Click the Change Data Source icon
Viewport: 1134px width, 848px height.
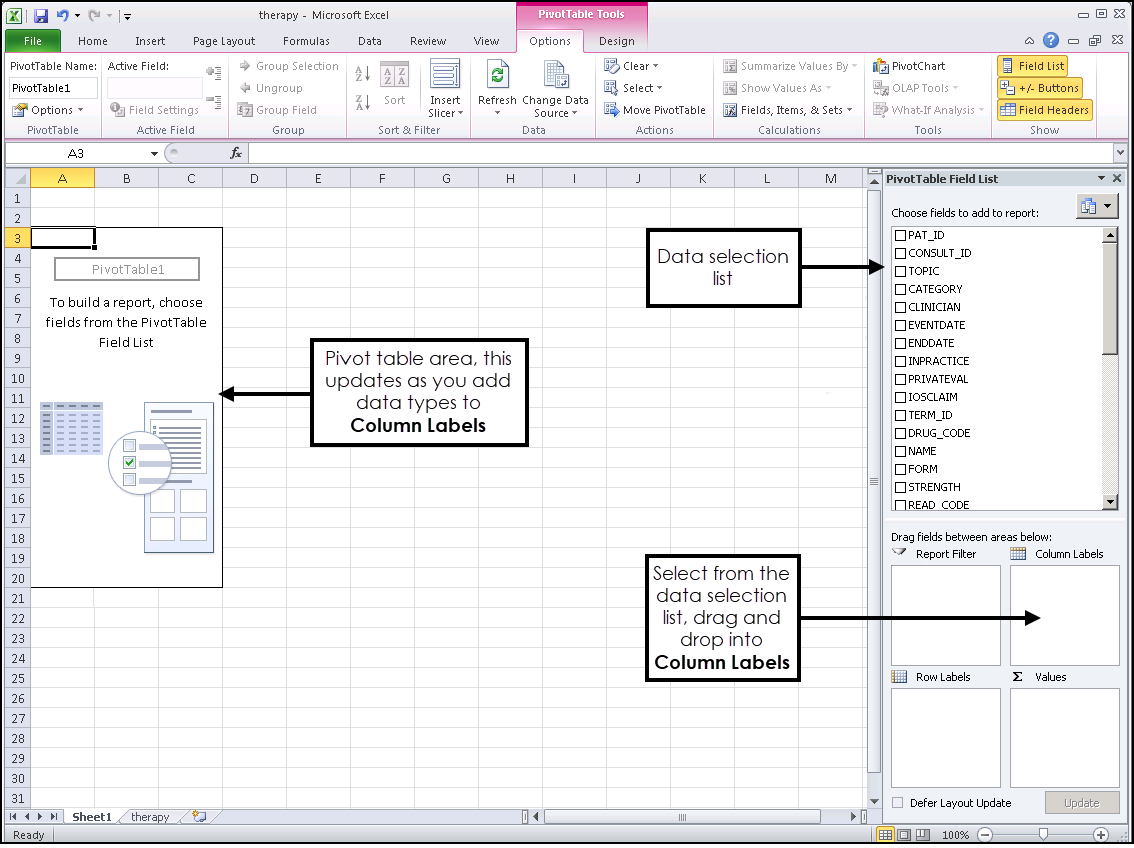pyautogui.click(x=555, y=77)
